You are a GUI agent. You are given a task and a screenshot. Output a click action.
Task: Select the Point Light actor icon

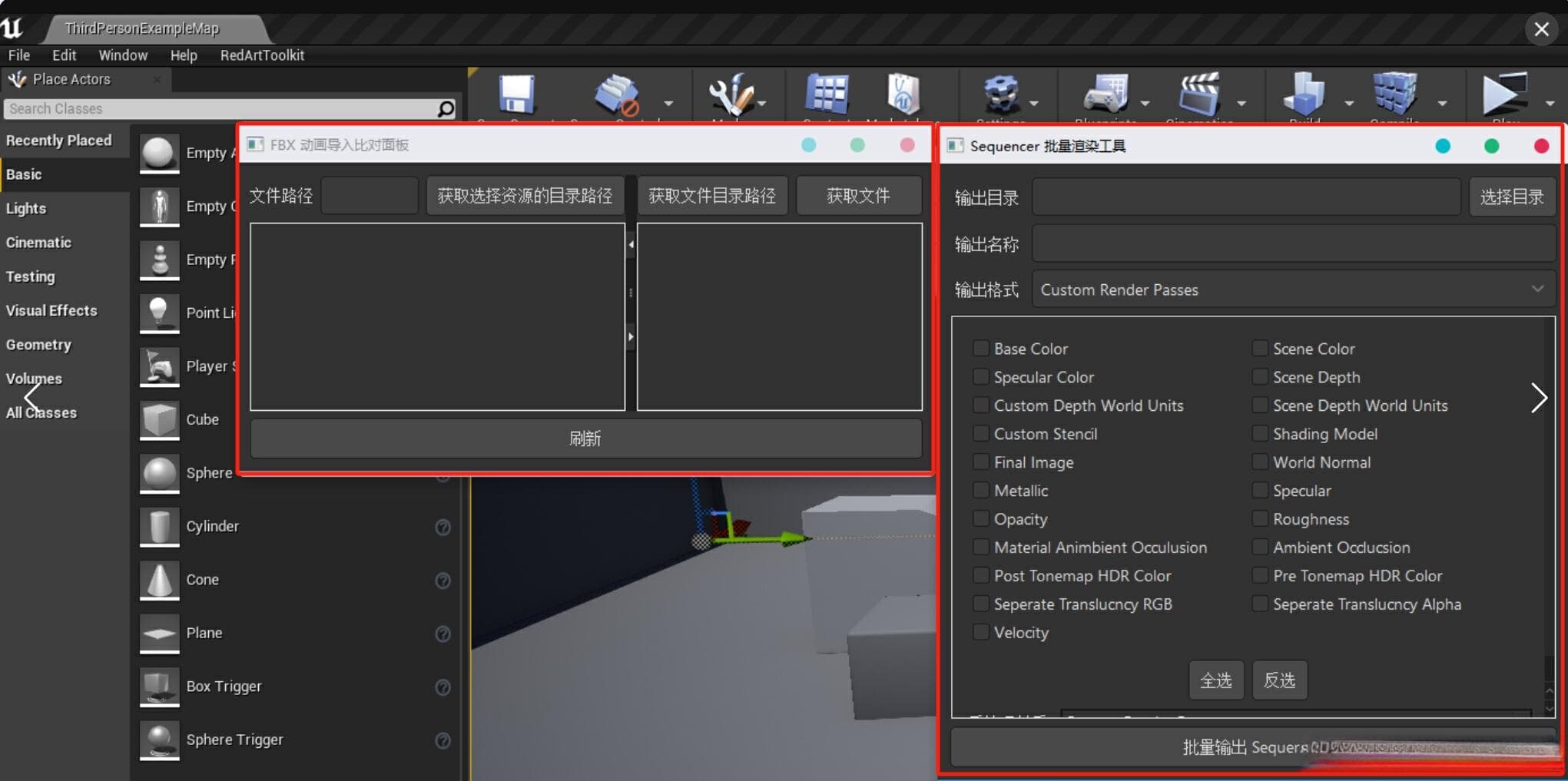click(x=159, y=313)
